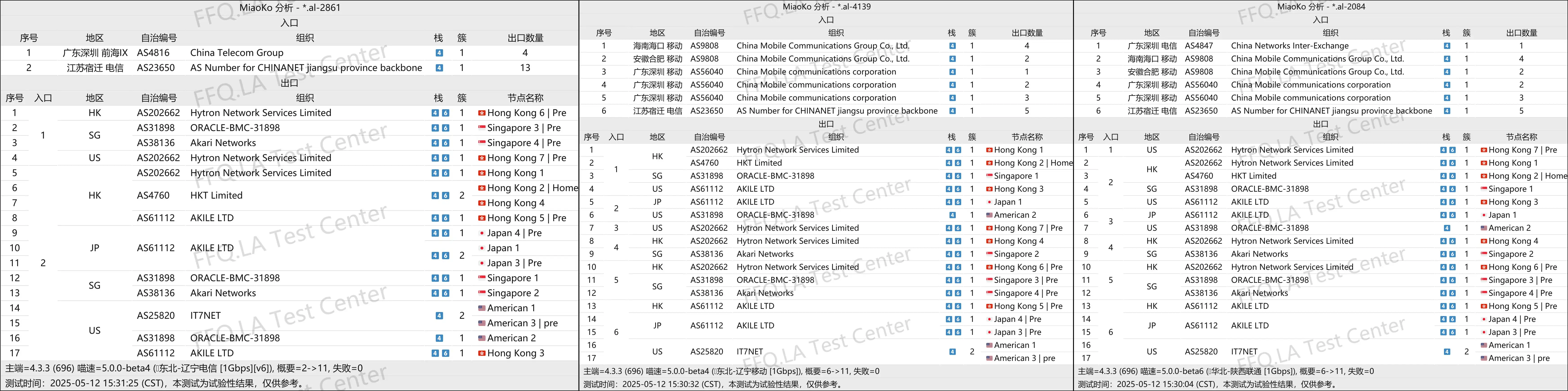1568x391 pixels.
Task: Click US flag beside 'American 3 | pre' in al-2084 panel
Action: click(x=1484, y=358)
